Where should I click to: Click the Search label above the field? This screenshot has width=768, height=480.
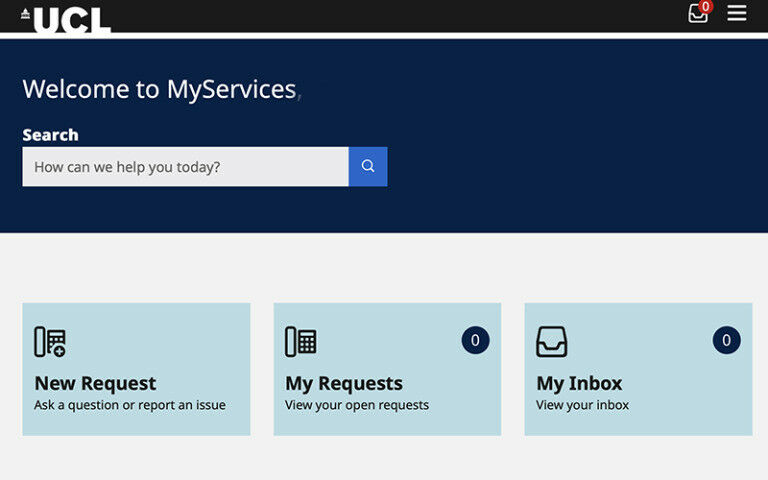pyautogui.click(x=50, y=135)
